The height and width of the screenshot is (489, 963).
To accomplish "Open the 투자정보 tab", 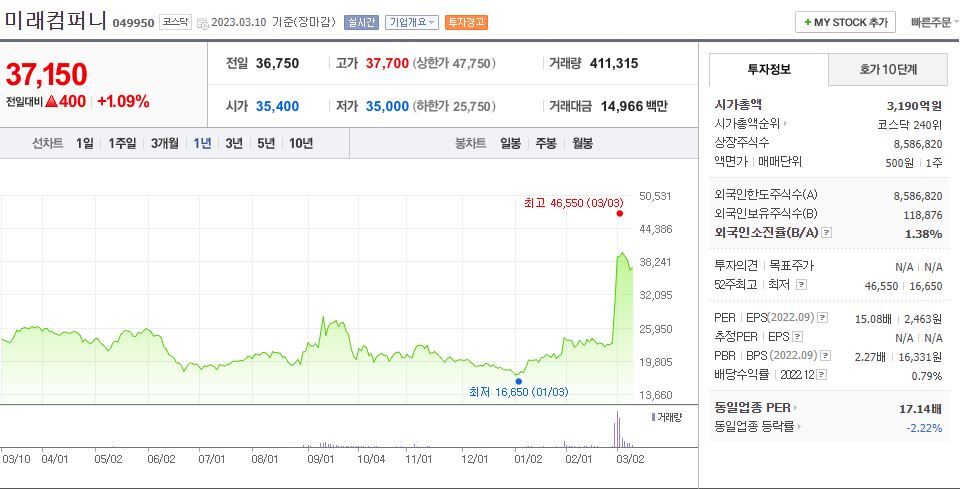I will tap(769, 69).
